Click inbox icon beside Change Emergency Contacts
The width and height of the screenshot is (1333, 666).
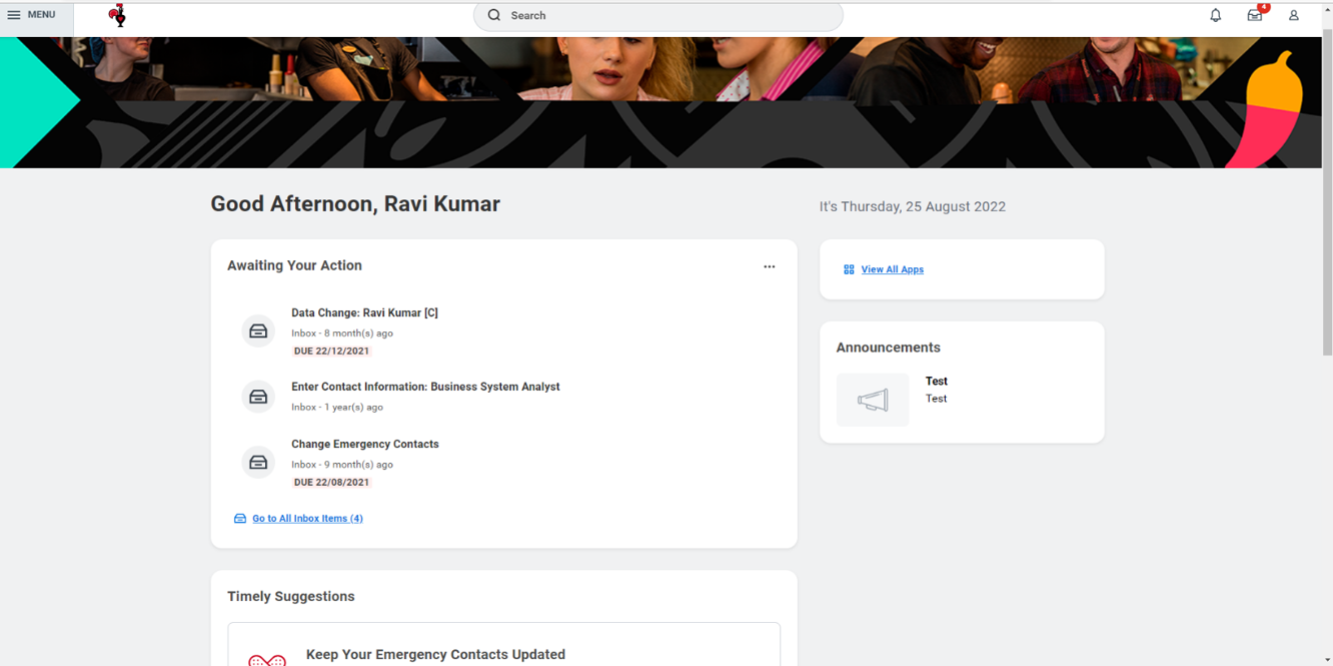click(x=259, y=462)
